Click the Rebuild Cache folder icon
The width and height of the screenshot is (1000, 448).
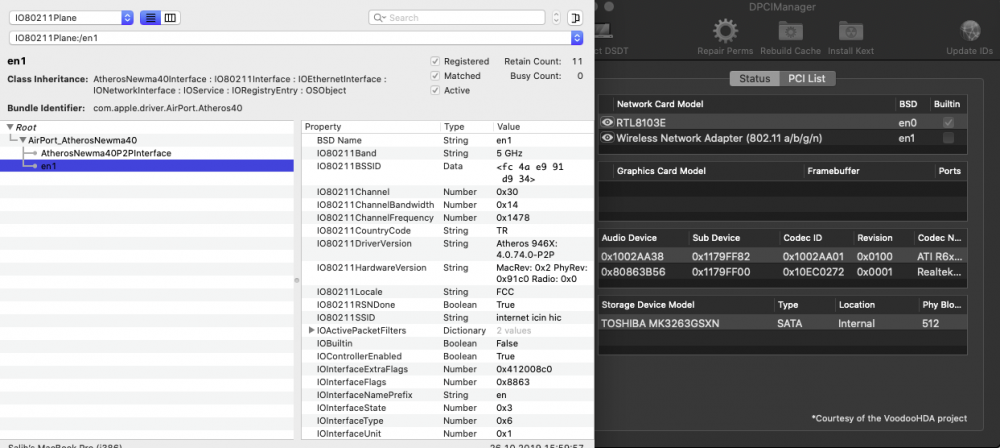(790, 31)
